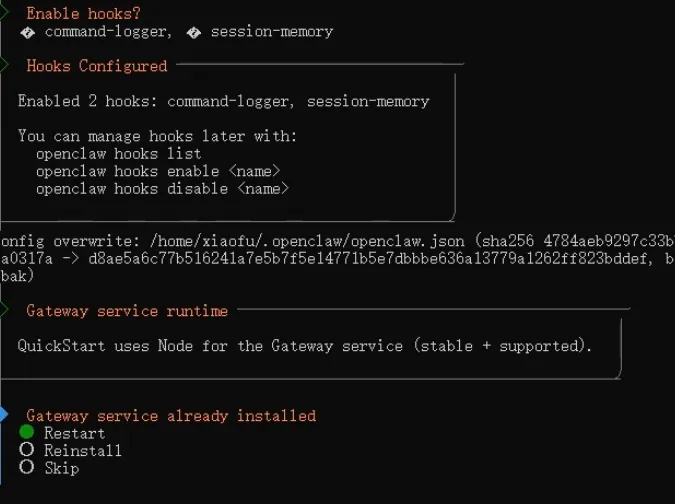The width and height of the screenshot is (675, 504).
Task: Click the openclaw hooks list command
Action: (118, 154)
